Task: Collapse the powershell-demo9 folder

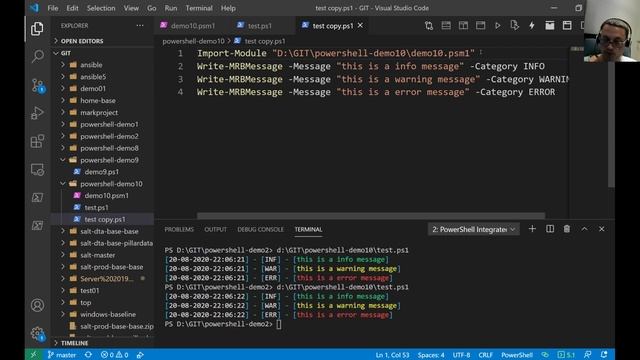Action: pos(109,160)
